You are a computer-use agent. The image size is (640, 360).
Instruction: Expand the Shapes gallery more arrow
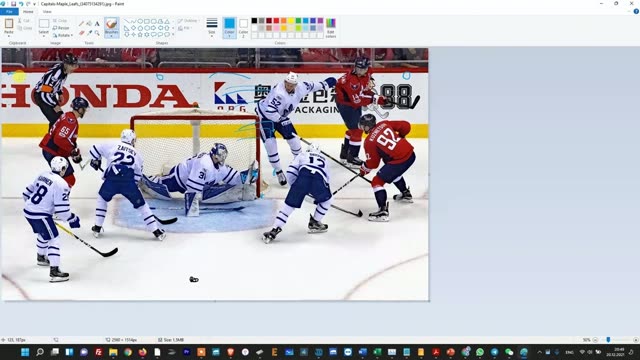(x=173, y=35)
